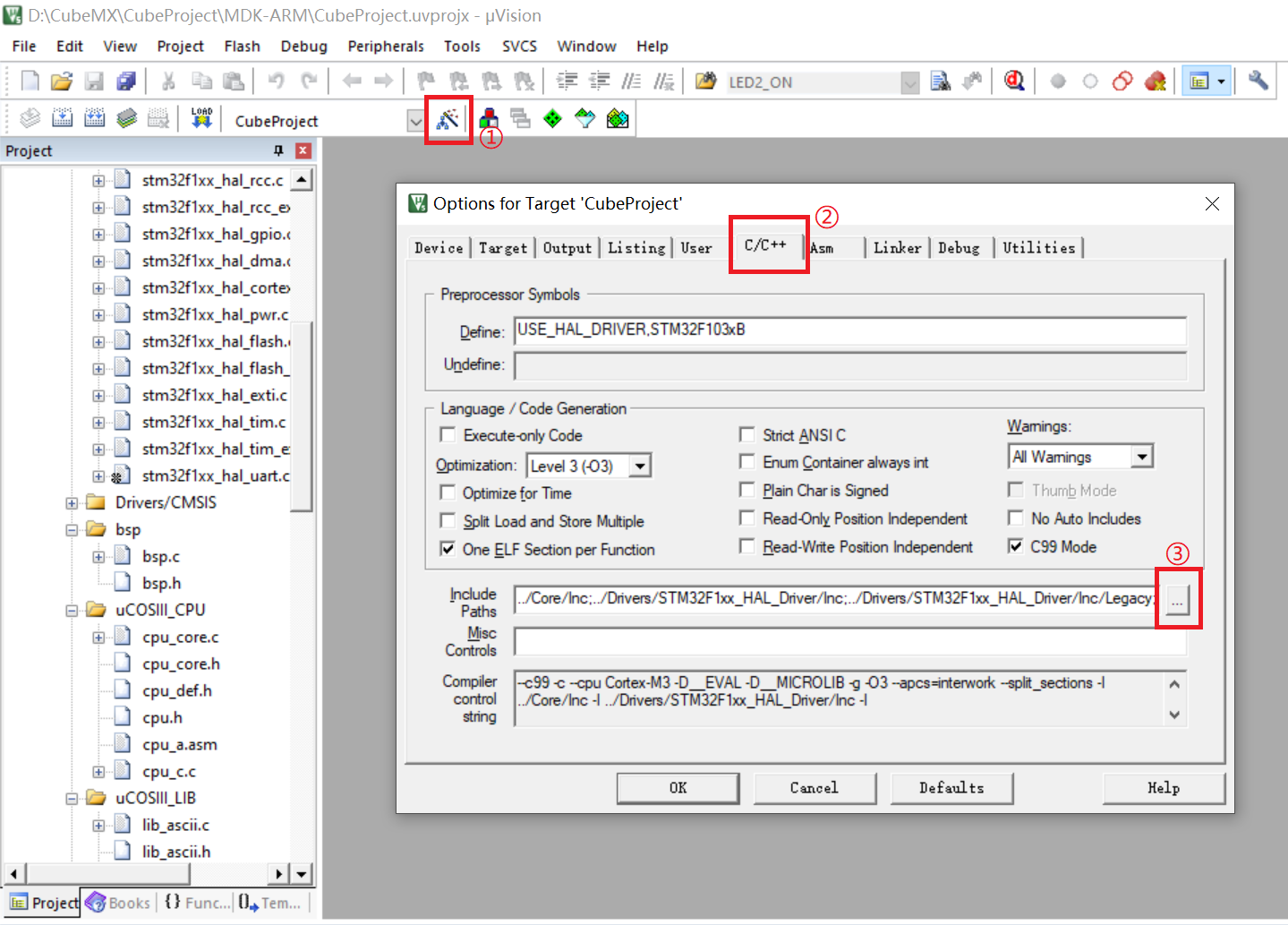The image size is (1288, 925).
Task: Open Include Paths browse button
Action: (1177, 600)
